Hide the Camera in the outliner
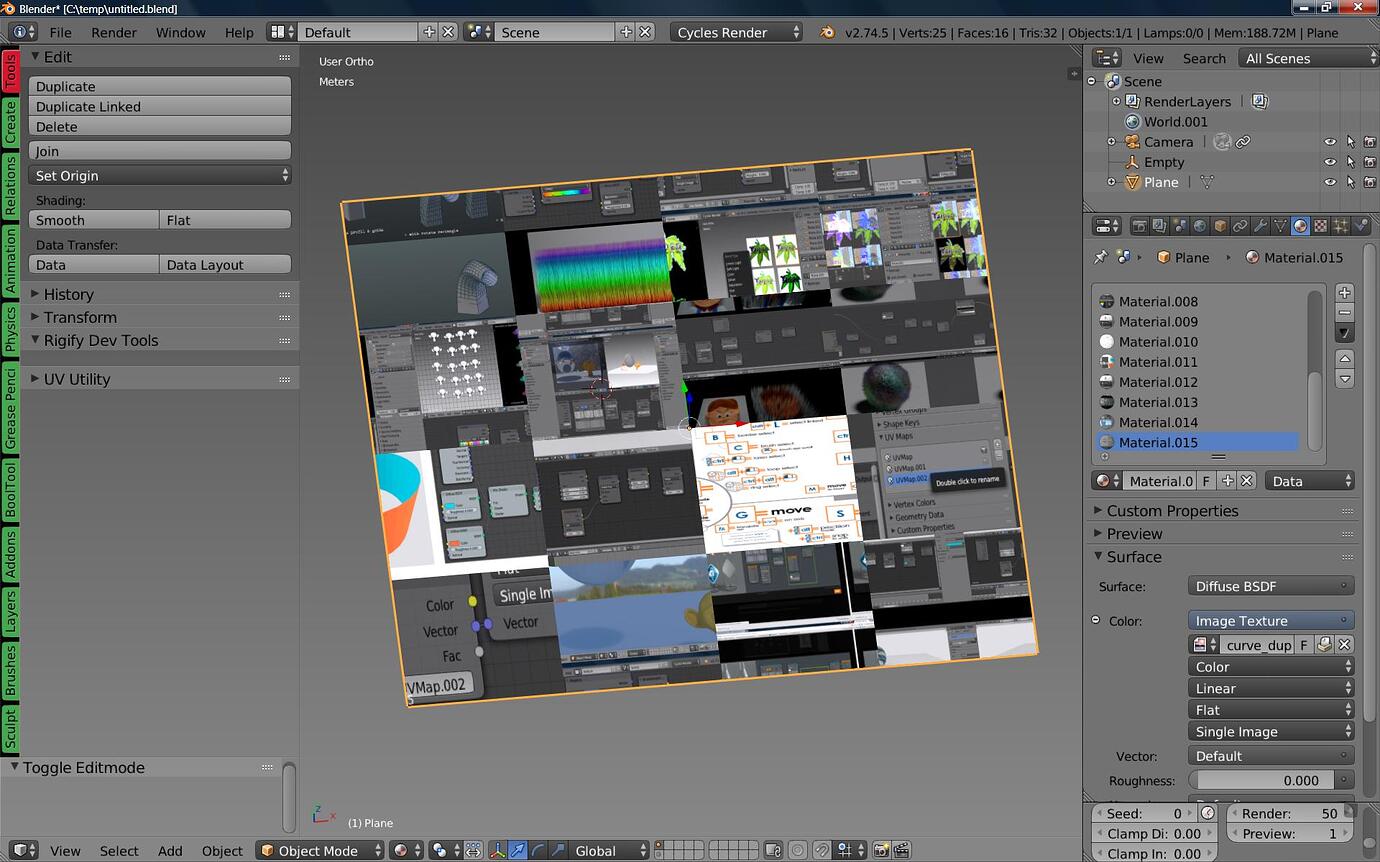The width and height of the screenshot is (1380, 862). click(1330, 142)
